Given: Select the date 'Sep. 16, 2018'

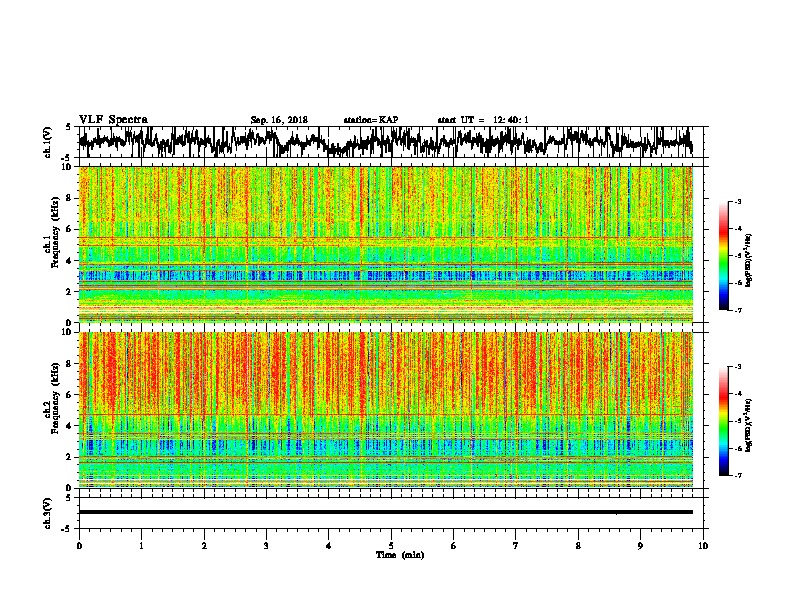Looking at the screenshot, I should click(x=279, y=120).
